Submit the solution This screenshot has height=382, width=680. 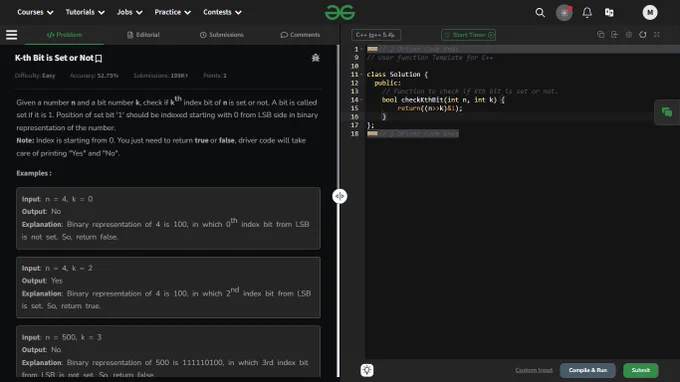(x=641, y=370)
